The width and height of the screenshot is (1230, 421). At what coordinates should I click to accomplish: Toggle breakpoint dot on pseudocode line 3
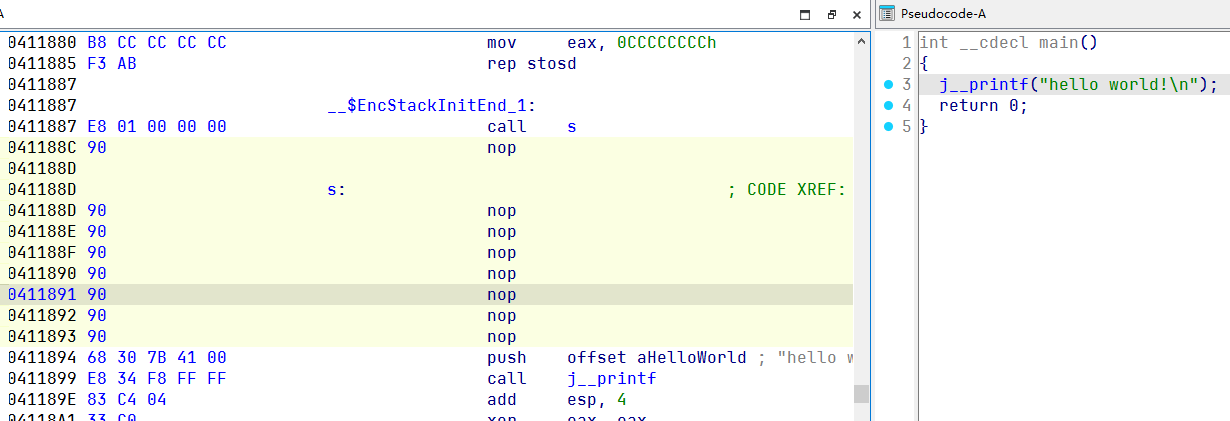pyautogui.click(x=887, y=85)
